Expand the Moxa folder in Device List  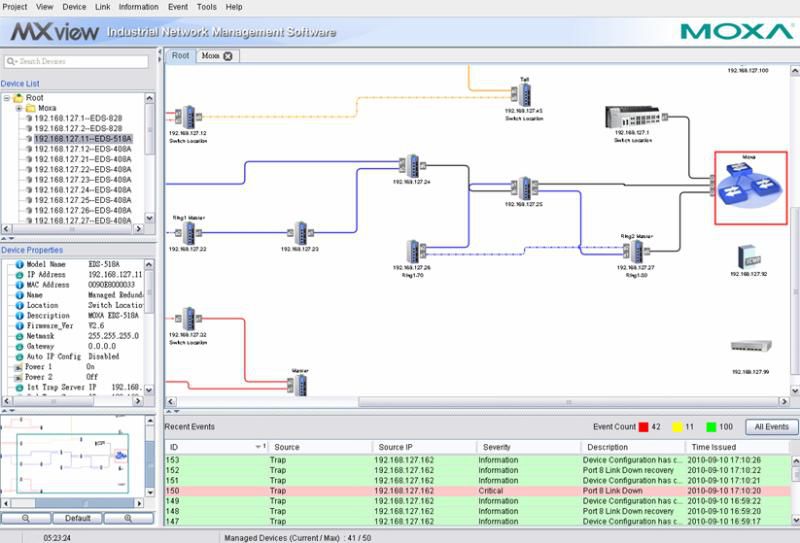tap(19, 108)
